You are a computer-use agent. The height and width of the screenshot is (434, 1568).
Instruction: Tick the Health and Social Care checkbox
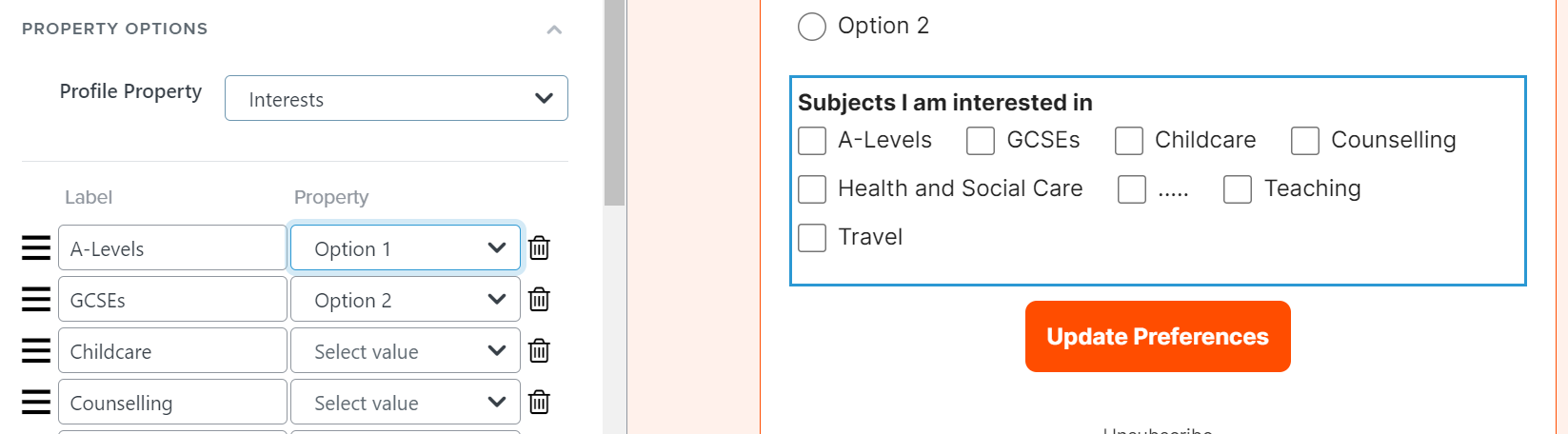812,189
